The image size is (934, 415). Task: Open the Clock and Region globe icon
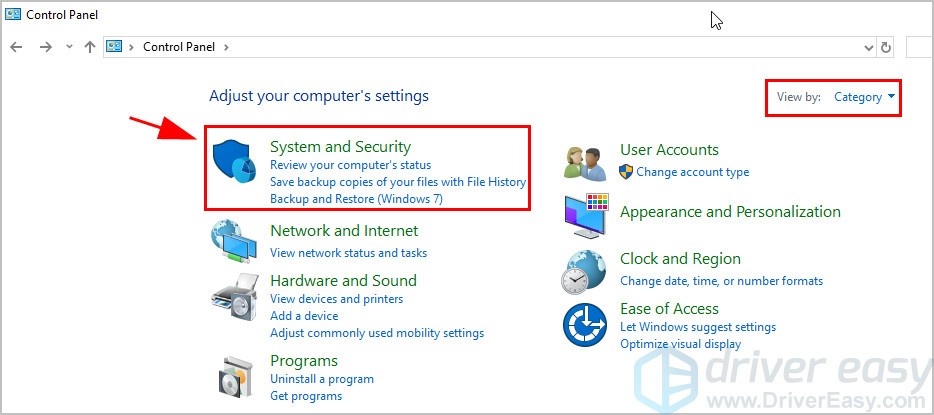[x=583, y=272]
